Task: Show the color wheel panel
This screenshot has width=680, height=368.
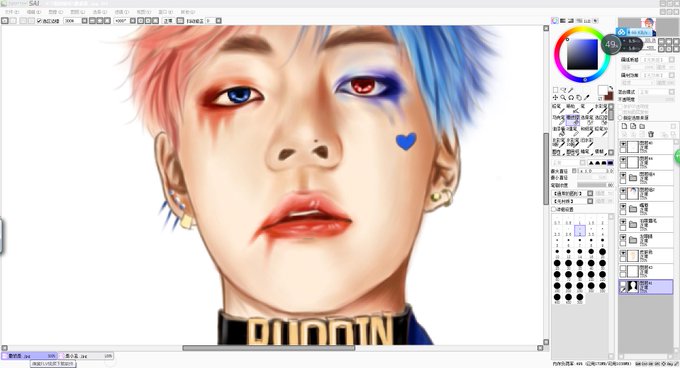Action: 555,21
